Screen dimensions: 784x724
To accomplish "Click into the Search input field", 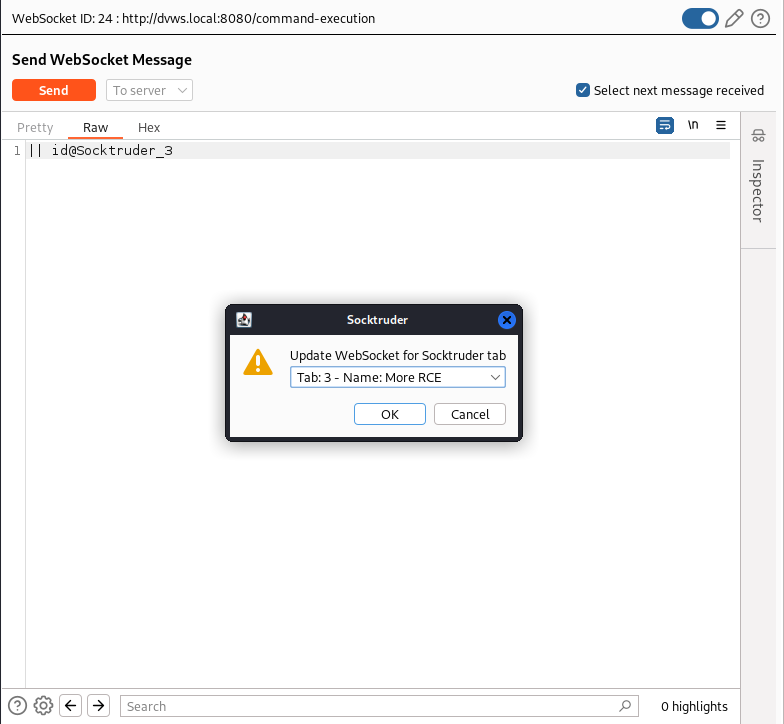I will click(x=379, y=706).
